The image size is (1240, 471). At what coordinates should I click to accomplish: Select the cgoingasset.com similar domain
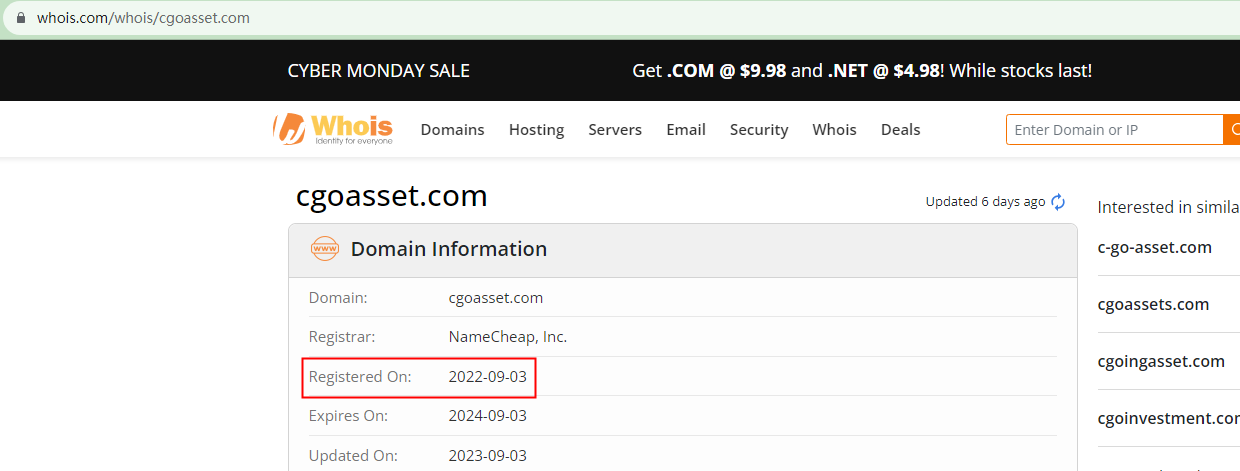click(1160, 361)
